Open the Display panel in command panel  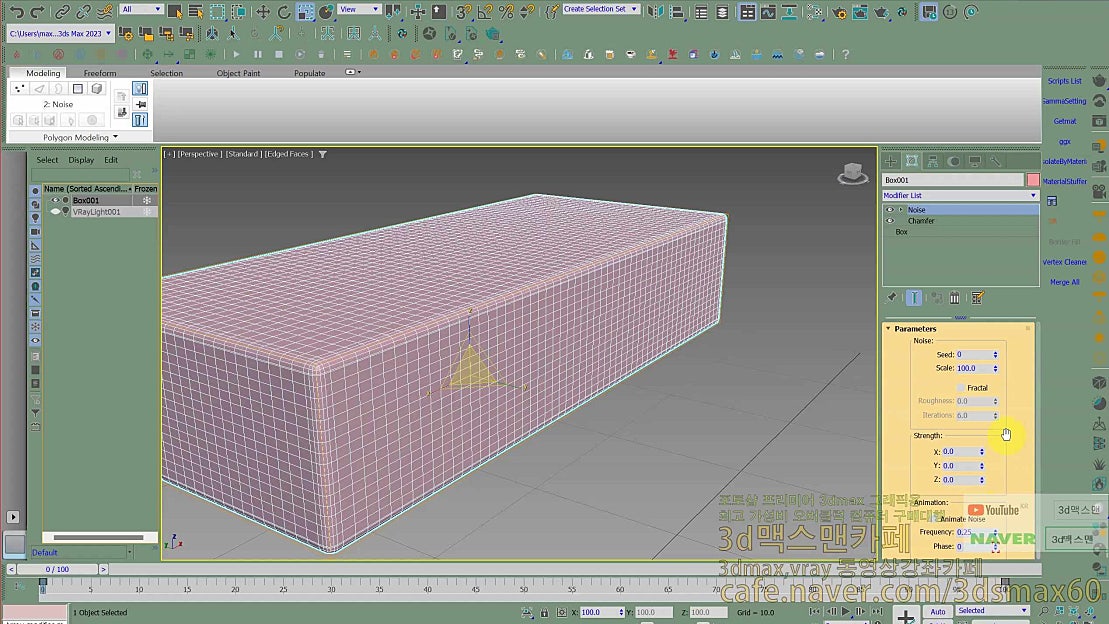(975, 160)
